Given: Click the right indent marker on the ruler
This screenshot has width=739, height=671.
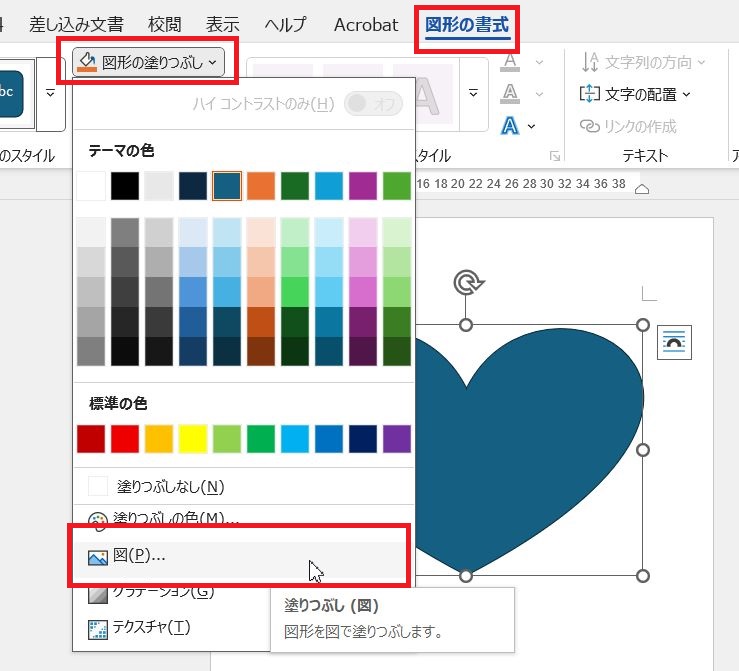Looking at the screenshot, I should point(642,189).
